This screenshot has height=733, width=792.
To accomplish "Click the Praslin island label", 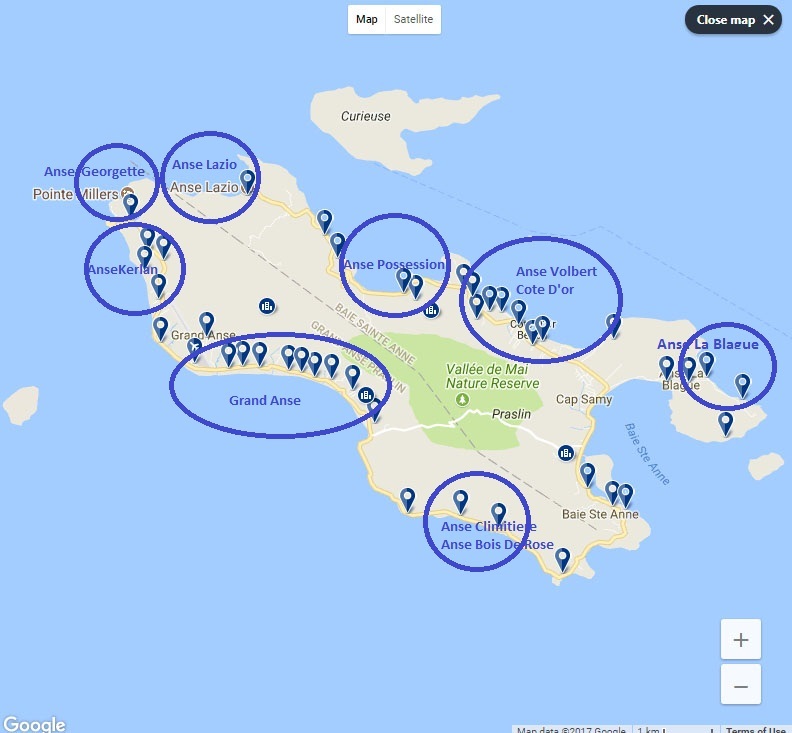I will coord(509,413).
